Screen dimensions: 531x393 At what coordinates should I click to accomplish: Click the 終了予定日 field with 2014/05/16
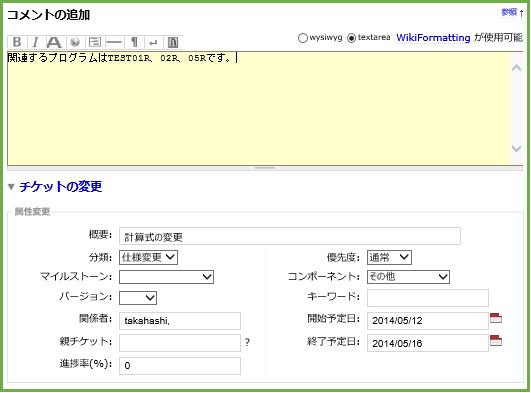(x=428, y=343)
